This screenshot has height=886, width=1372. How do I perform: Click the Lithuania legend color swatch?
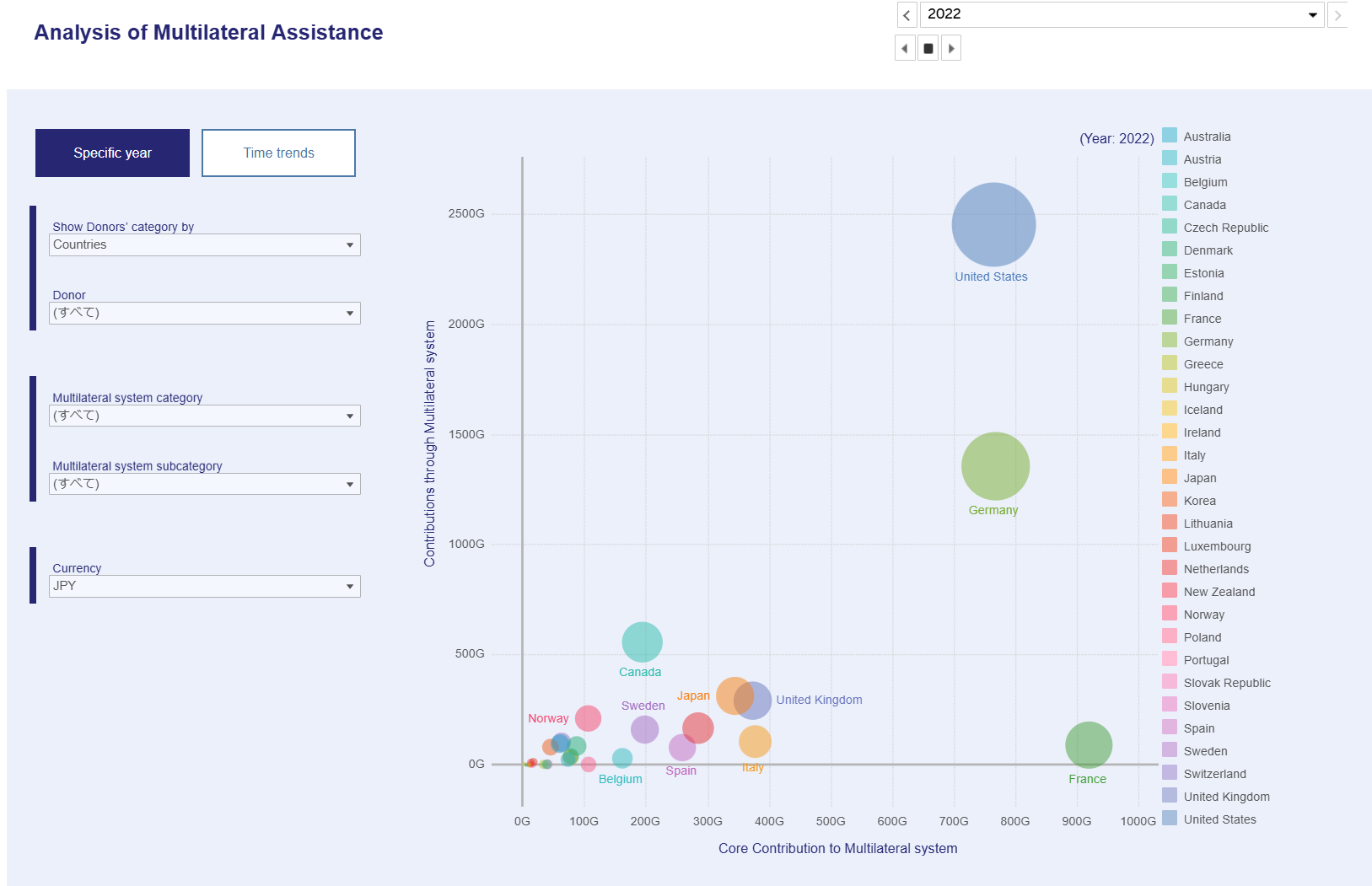(x=1170, y=522)
